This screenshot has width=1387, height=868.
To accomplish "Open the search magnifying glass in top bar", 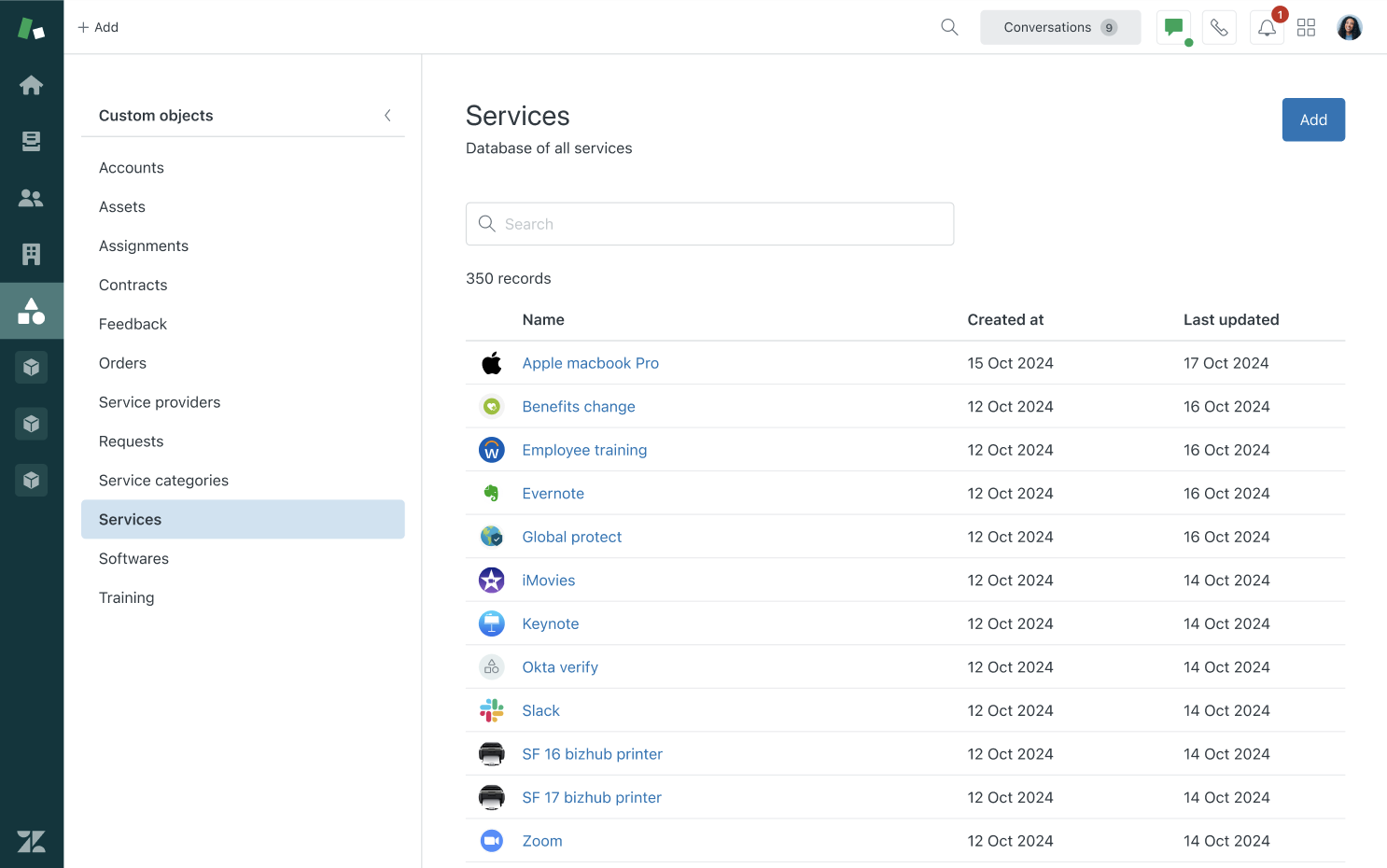I will pyautogui.click(x=948, y=27).
